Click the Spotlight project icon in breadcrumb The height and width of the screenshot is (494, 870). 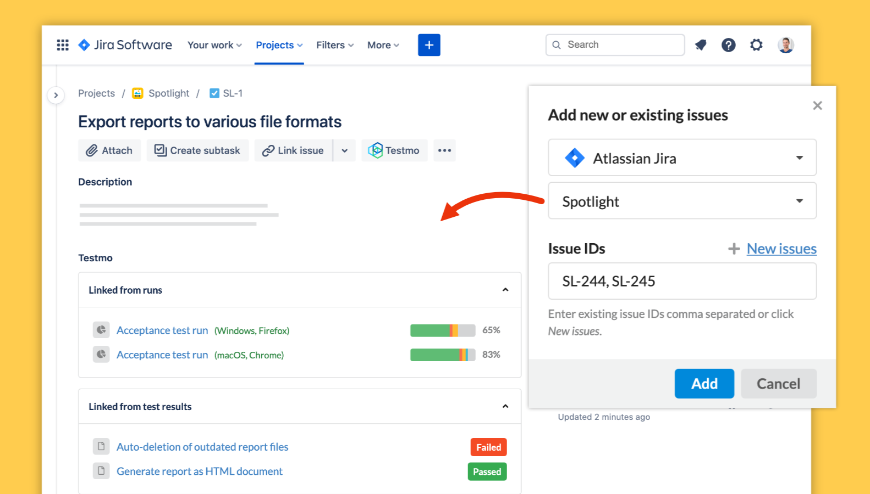click(x=138, y=93)
